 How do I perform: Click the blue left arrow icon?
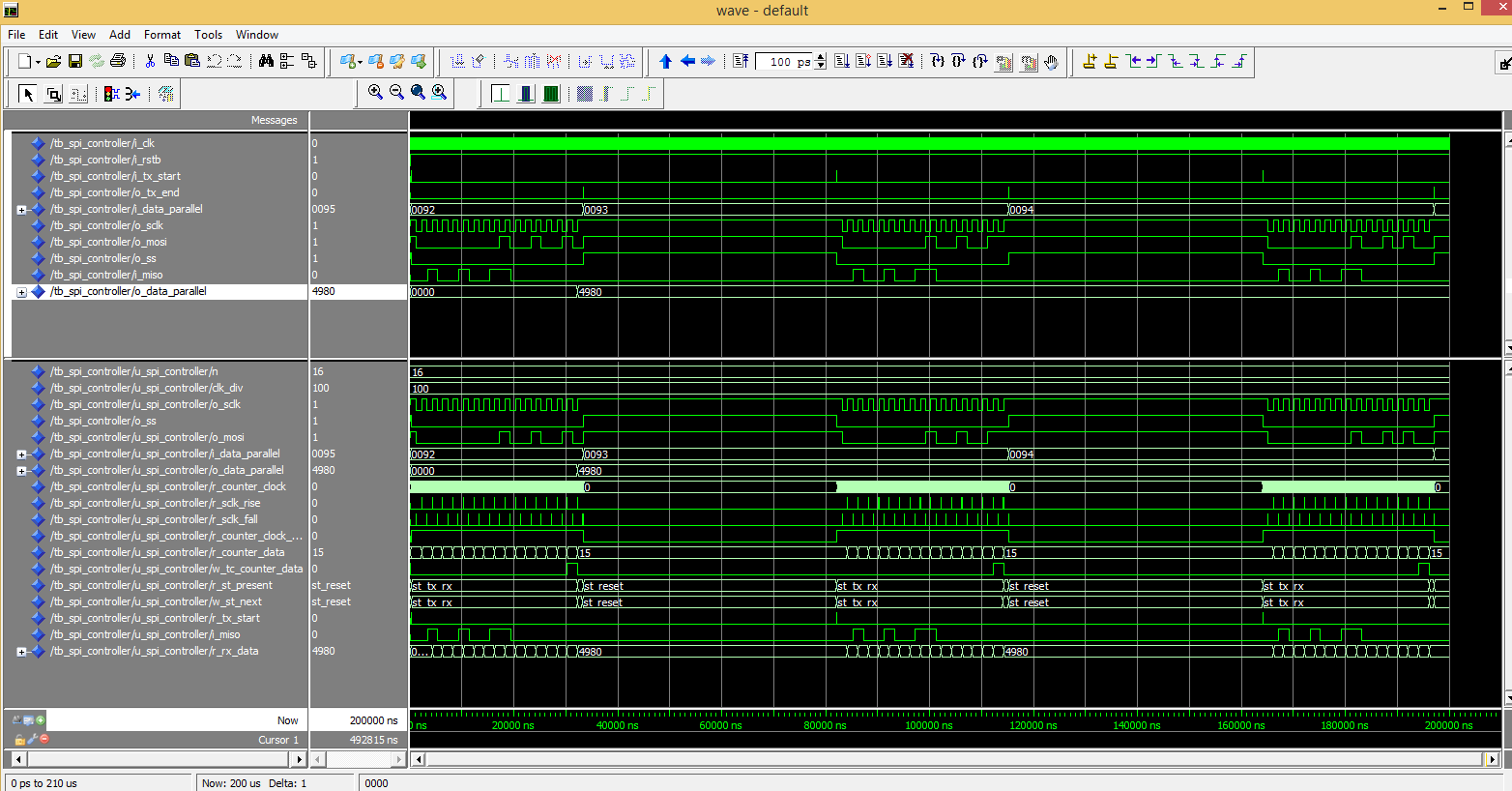pos(687,61)
